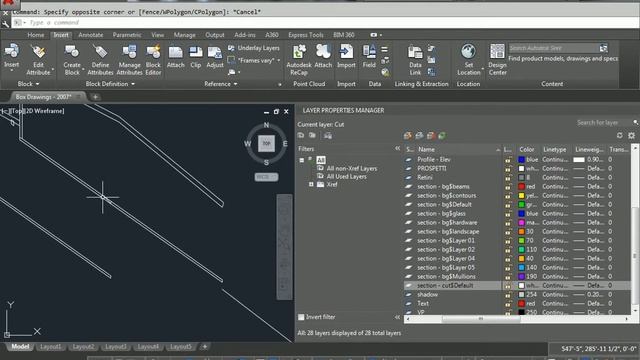Switch to the Annotate ribbon tab

[91, 35]
